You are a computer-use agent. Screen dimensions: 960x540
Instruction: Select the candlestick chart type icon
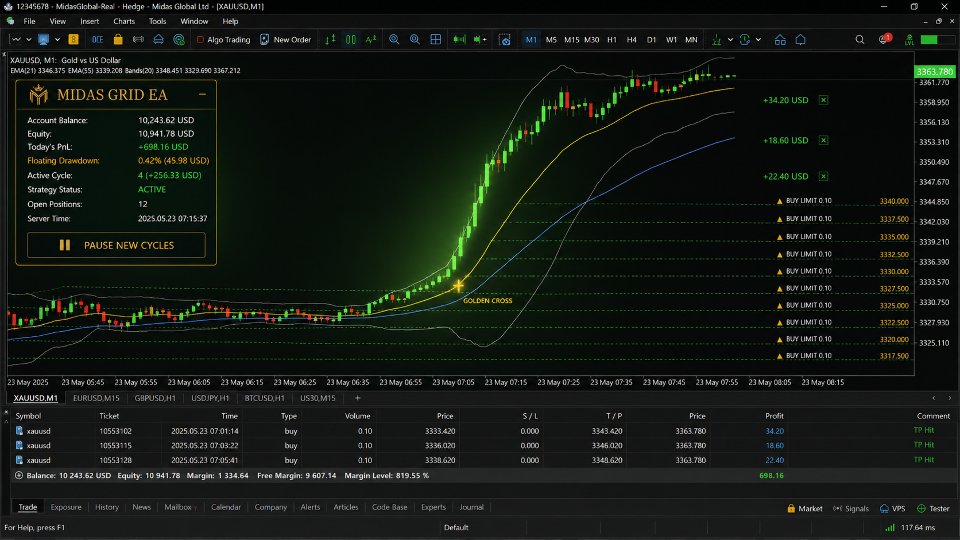click(351, 39)
